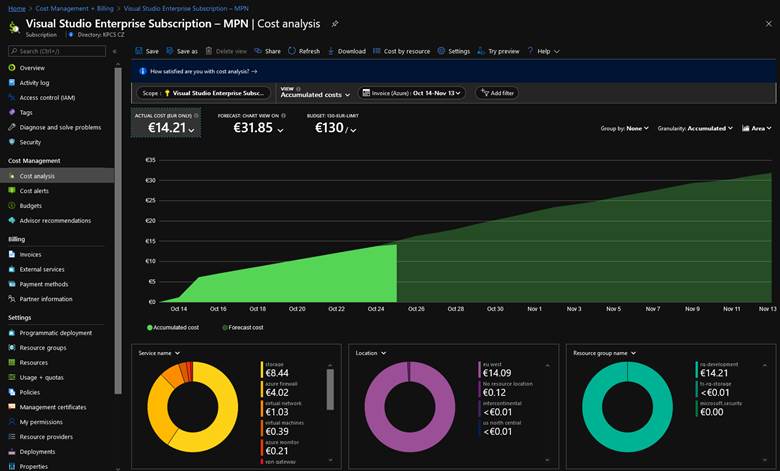Click the left sidebar scrollbar
This screenshot has height=471, width=780.
[x=118, y=231]
